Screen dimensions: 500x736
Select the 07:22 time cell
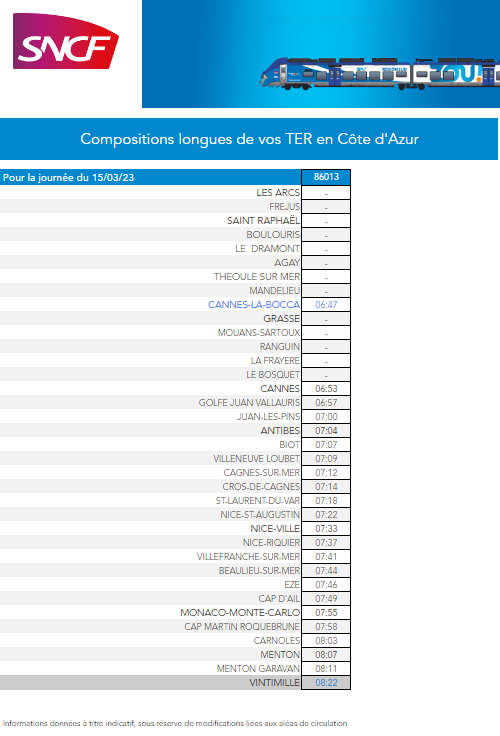[x=326, y=514]
